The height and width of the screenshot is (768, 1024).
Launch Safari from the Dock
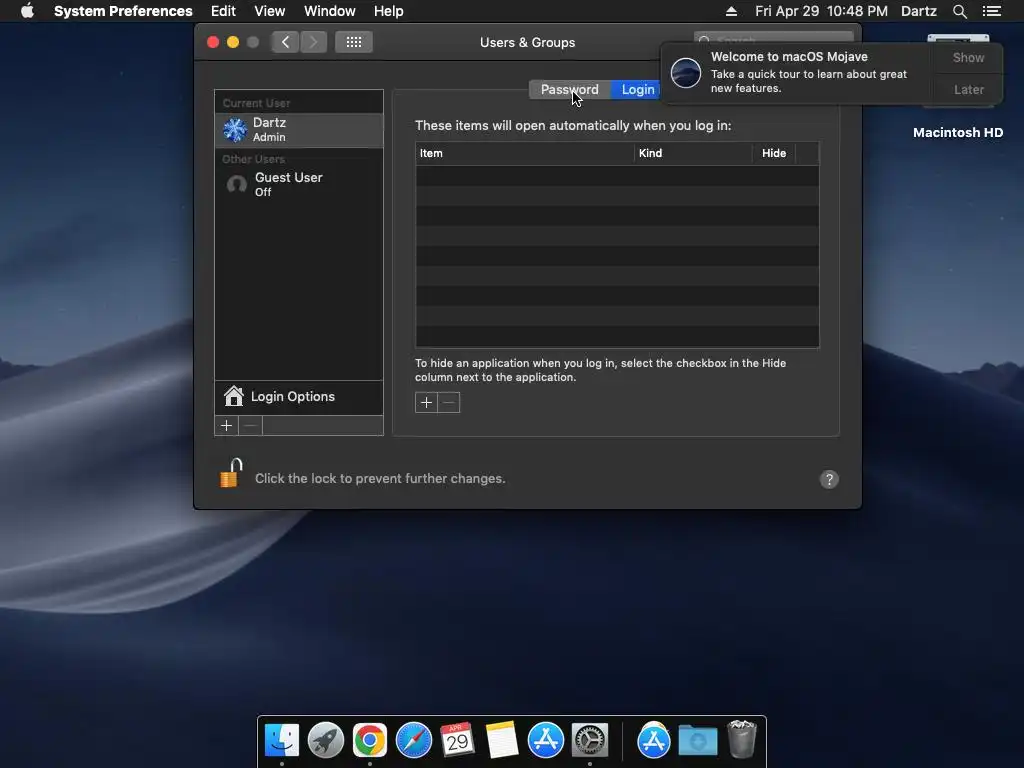pos(413,741)
